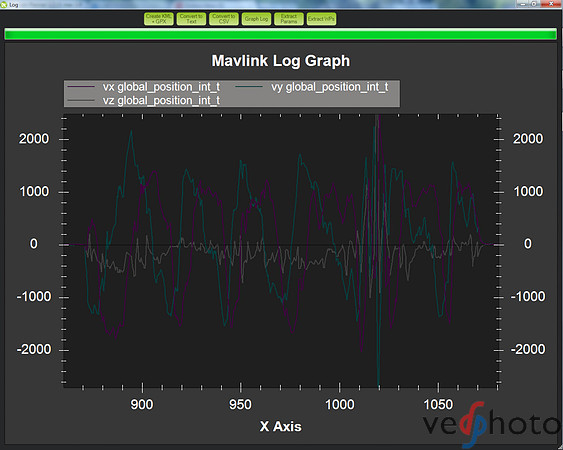563x450 pixels.
Task: Select the vy global_position_int_t legend entry
Action: (x=312, y=87)
